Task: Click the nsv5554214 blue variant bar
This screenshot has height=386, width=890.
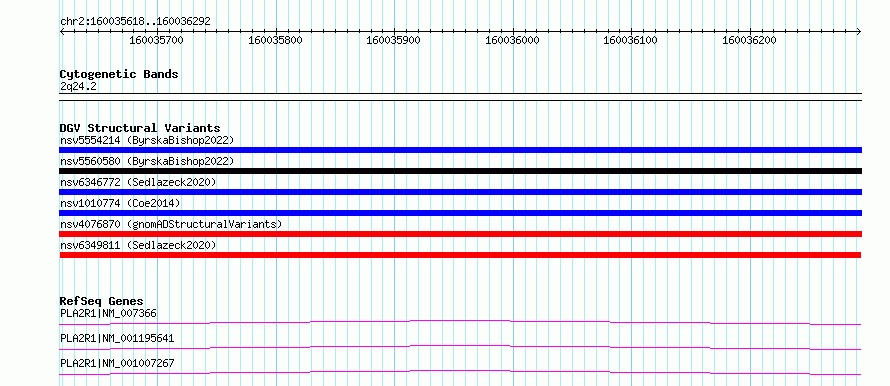Action: [460, 150]
